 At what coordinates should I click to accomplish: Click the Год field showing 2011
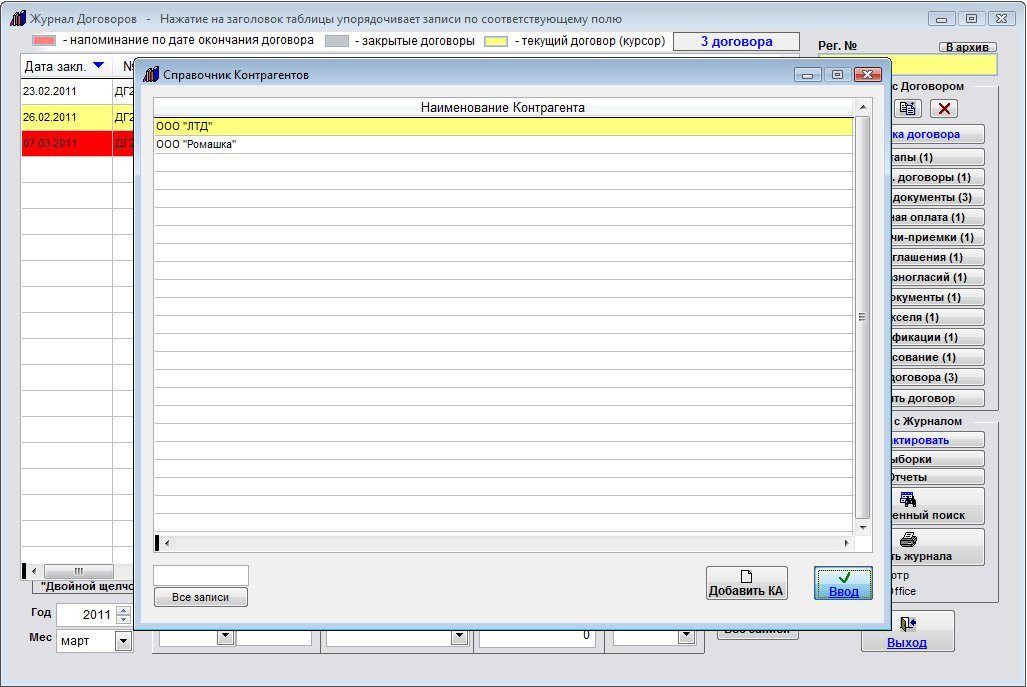tap(86, 614)
